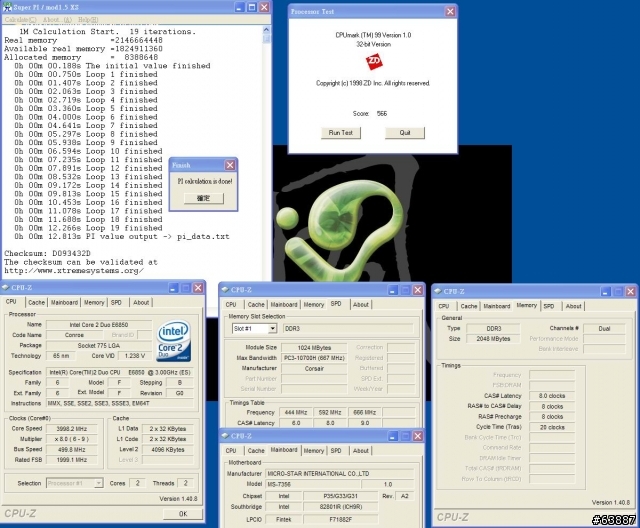This screenshot has width=640, height=528.
Task: Click the Channels # value Dual
Action: 604,328
